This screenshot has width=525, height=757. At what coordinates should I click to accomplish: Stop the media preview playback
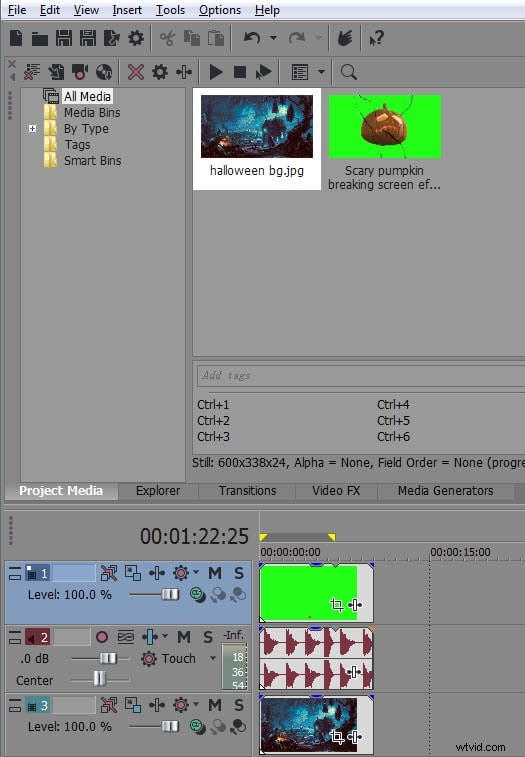pos(240,72)
